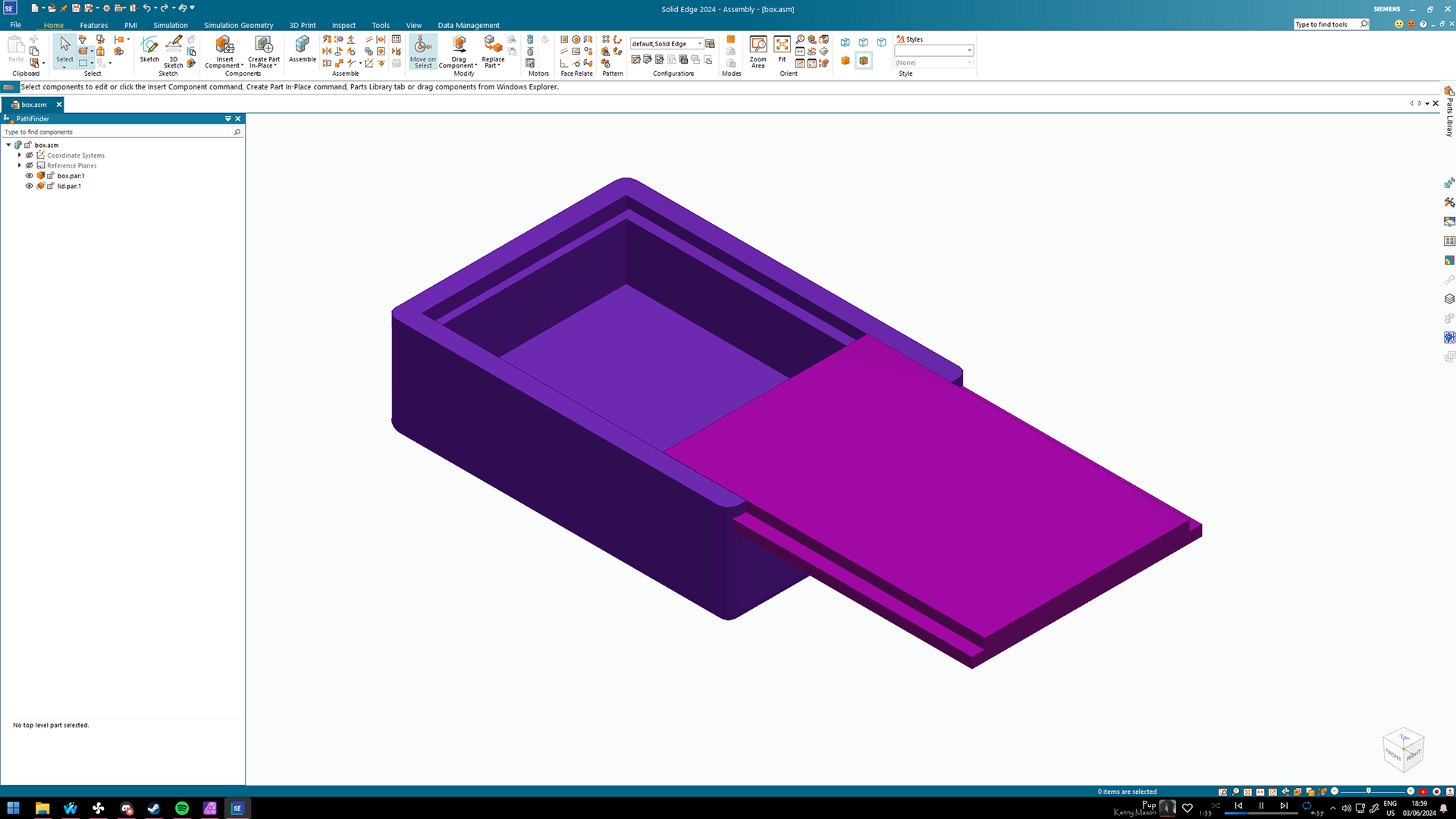
Task: Click the Windows Start button
Action: (14, 808)
